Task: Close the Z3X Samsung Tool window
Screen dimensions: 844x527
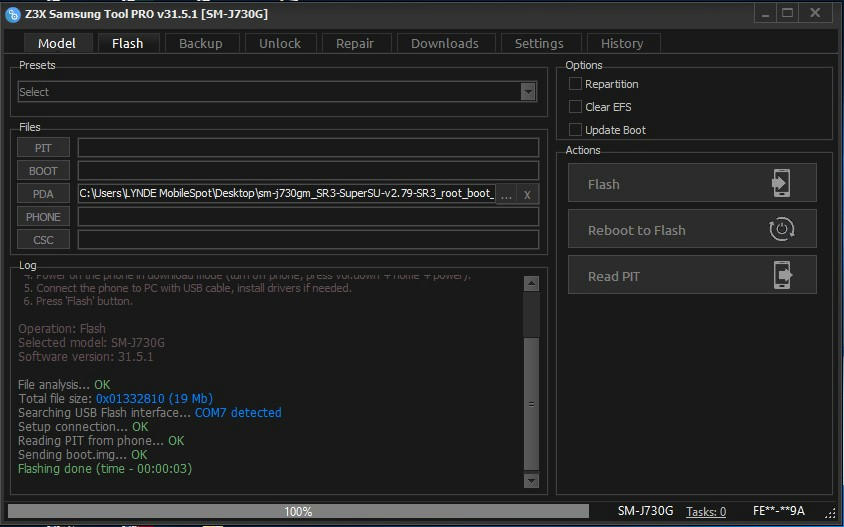Action: coord(815,13)
